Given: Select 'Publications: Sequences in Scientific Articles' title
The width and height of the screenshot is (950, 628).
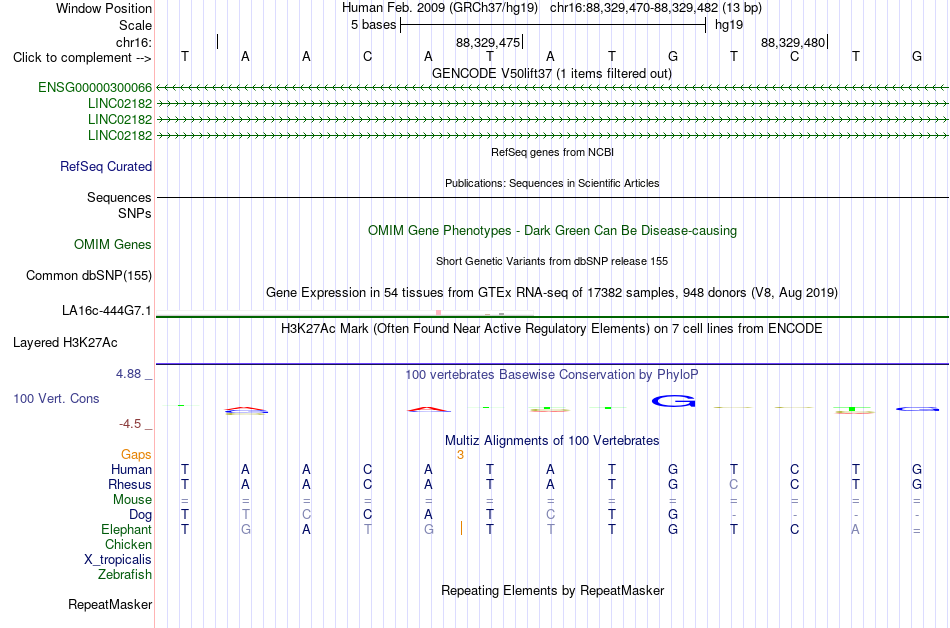Looking at the screenshot, I should pyautogui.click(x=552, y=183).
